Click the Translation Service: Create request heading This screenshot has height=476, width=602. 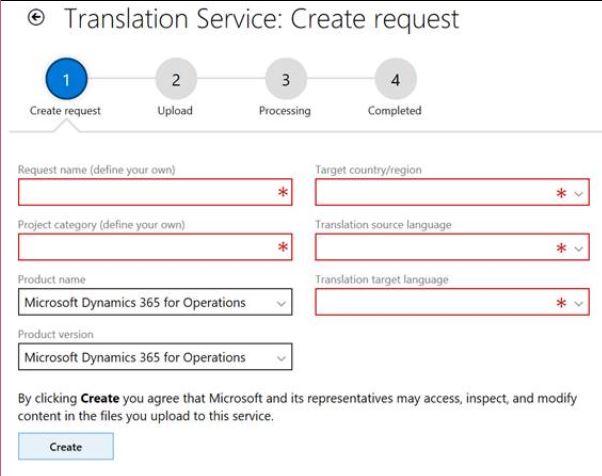click(261, 20)
